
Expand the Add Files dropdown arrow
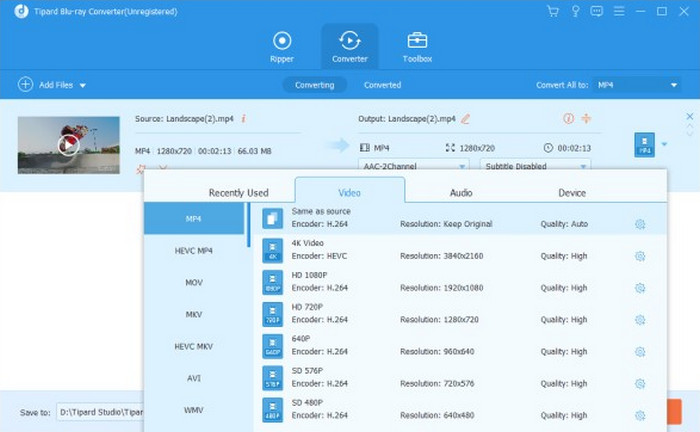[x=83, y=86]
